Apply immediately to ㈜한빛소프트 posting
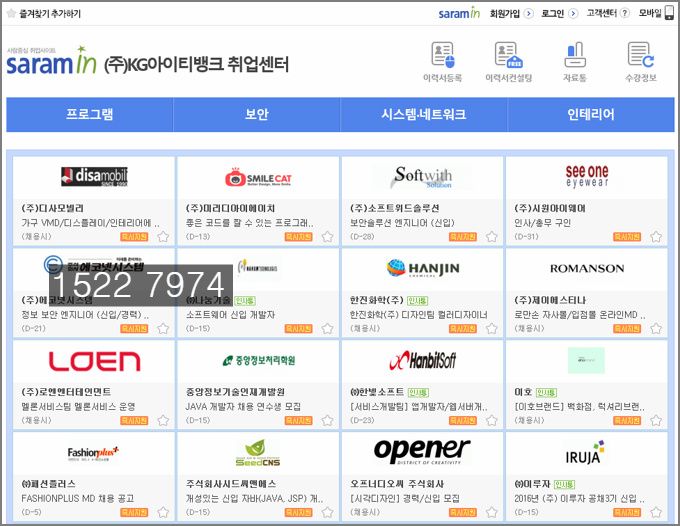 point(463,421)
